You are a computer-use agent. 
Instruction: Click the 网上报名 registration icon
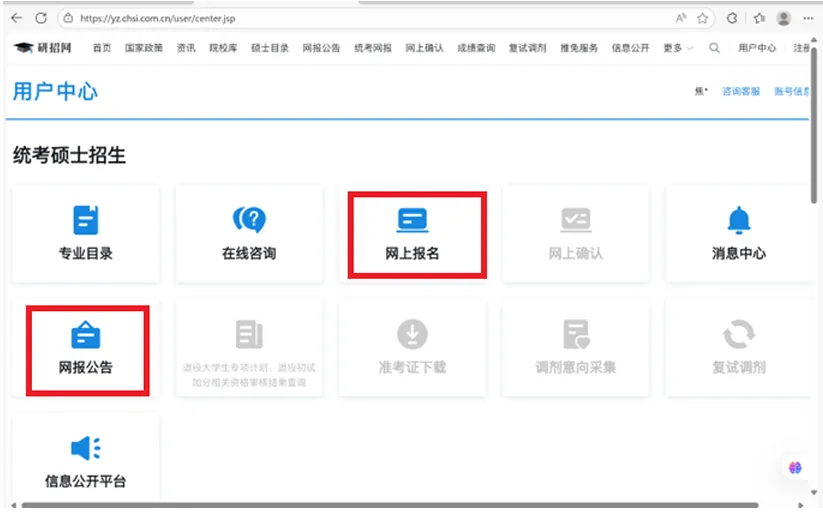[412, 220]
